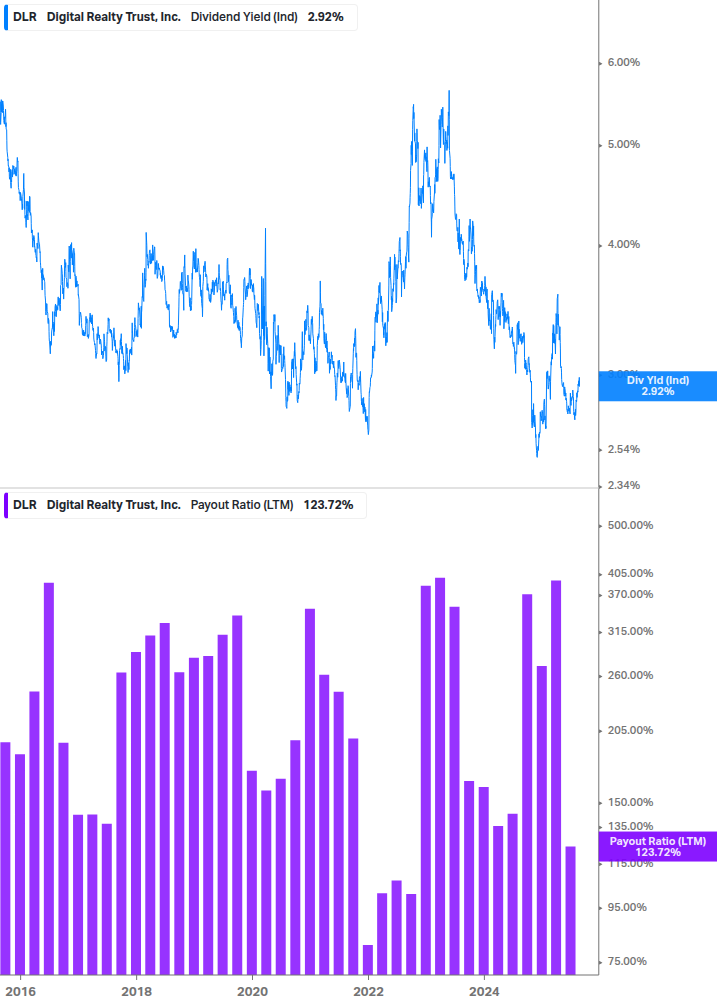Click the 5.00% axis label
This screenshot has height=1005, width=717.
[623, 145]
